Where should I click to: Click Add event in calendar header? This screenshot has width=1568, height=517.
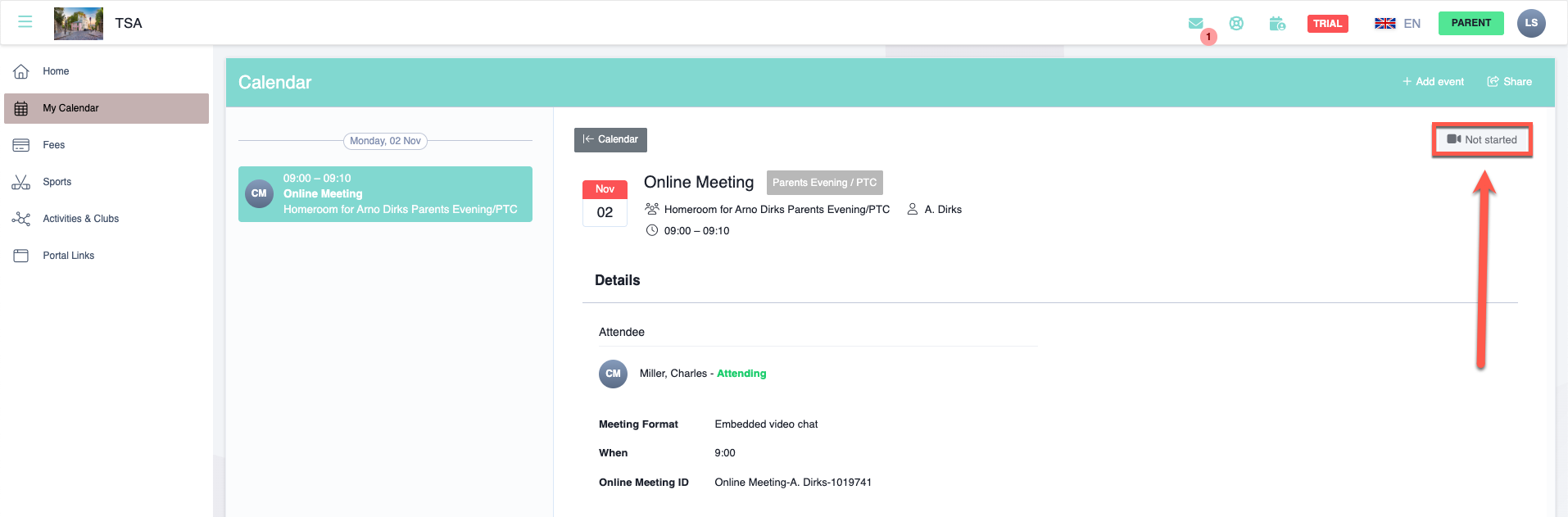pos(1433,82)
